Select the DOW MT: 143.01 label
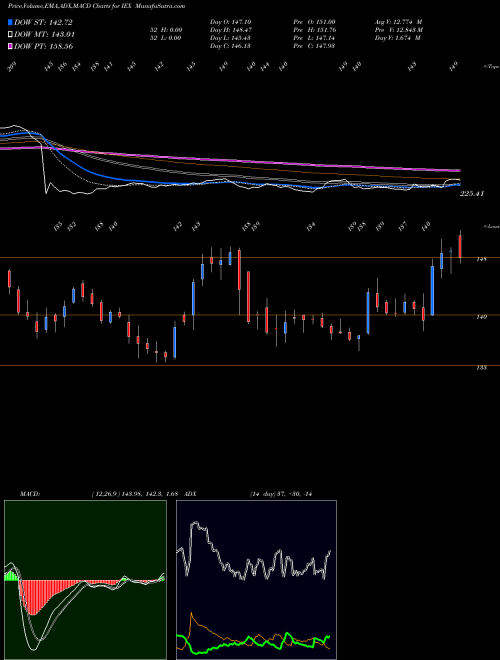500x660 pixels. (x=44, y=35)
